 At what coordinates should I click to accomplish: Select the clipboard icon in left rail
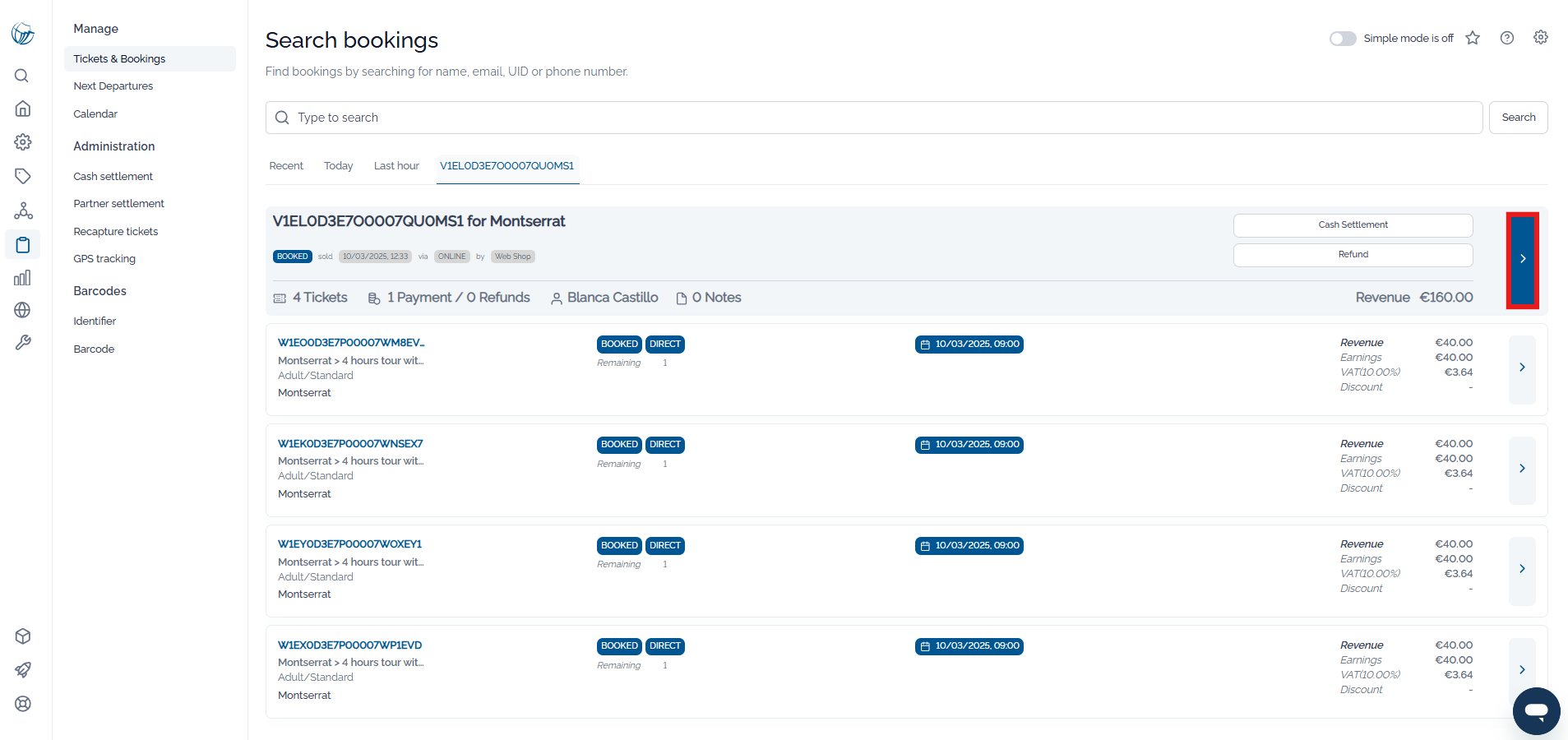point(23,244)
